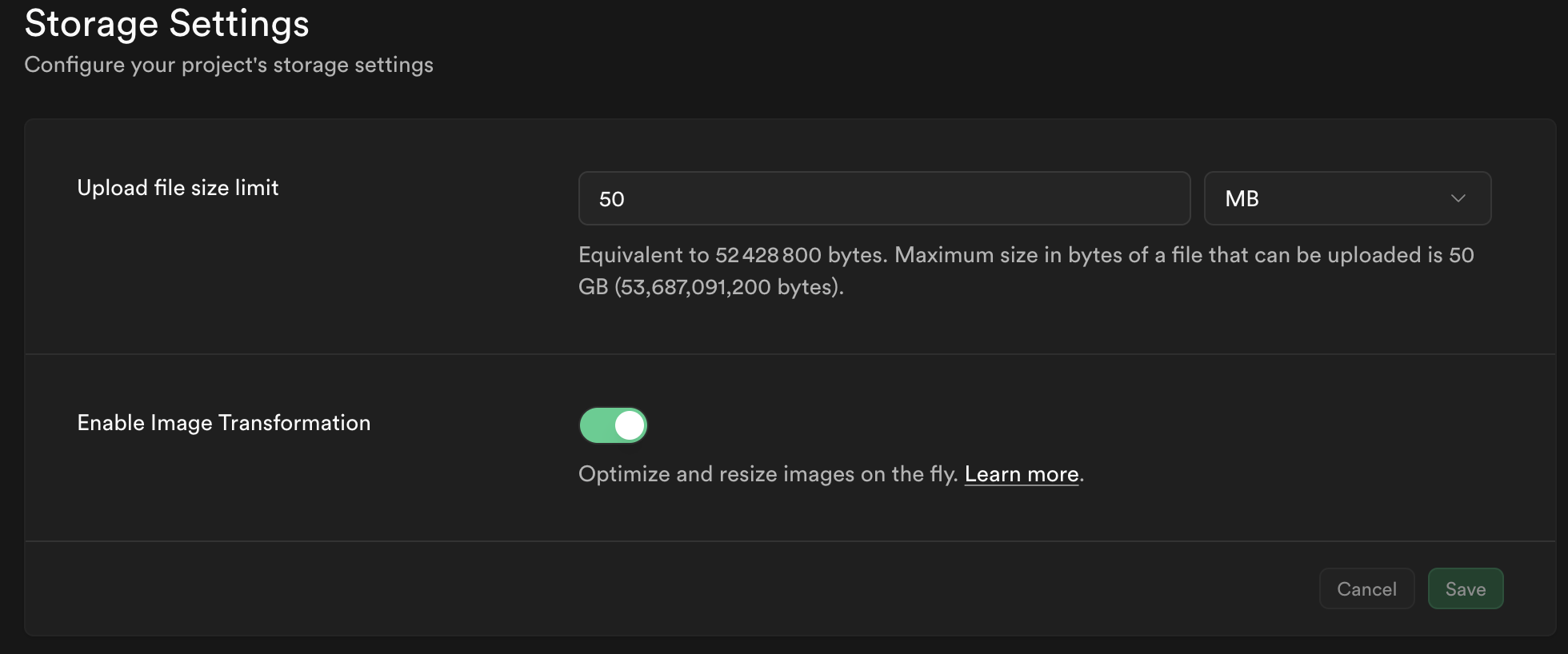Click the Configure your project's storage settings subtitle
Viewport: 1568px width, 654px height.
(229, 65)
